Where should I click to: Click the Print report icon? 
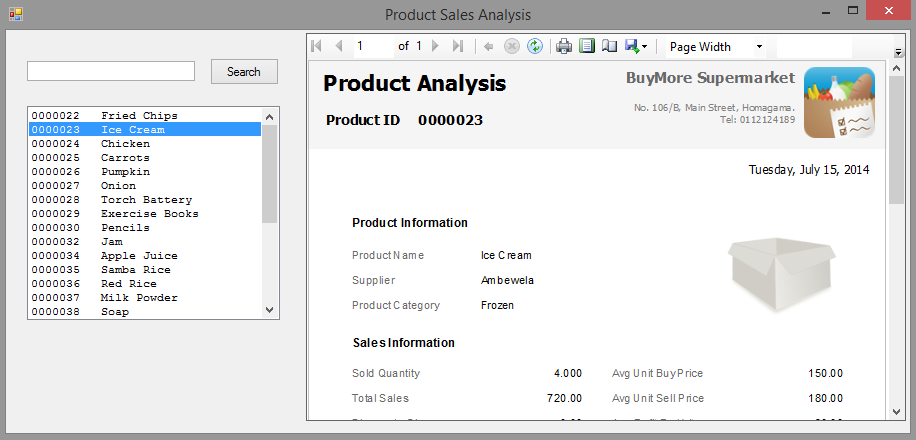[564, 46]
